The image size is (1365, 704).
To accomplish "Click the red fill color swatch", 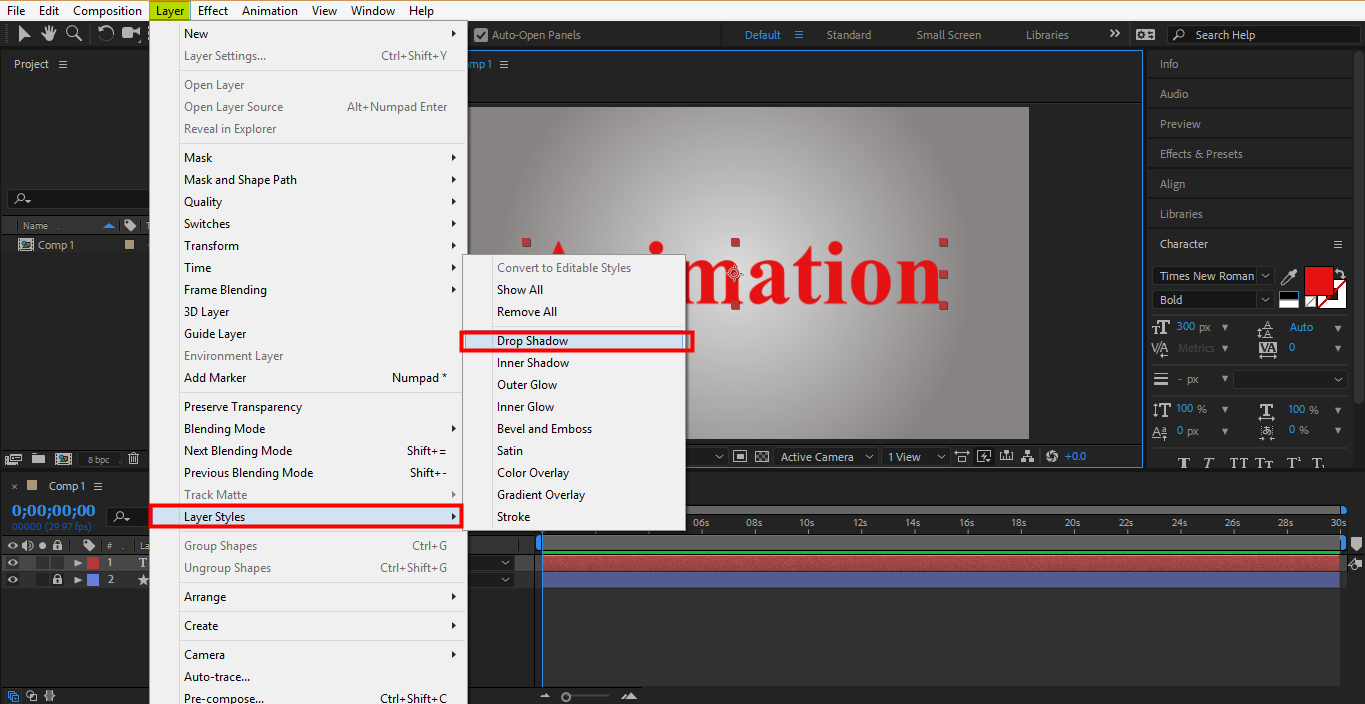I will [1317, 280].
